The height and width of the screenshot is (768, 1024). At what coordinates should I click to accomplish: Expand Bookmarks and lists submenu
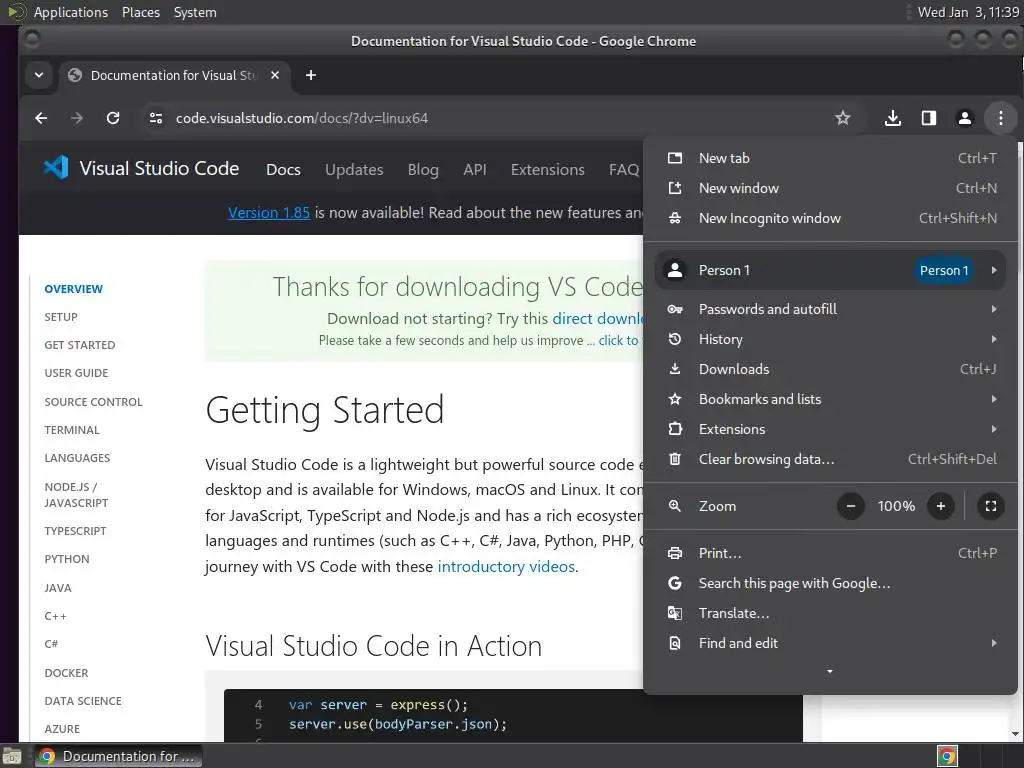click(x=831, y=399)
